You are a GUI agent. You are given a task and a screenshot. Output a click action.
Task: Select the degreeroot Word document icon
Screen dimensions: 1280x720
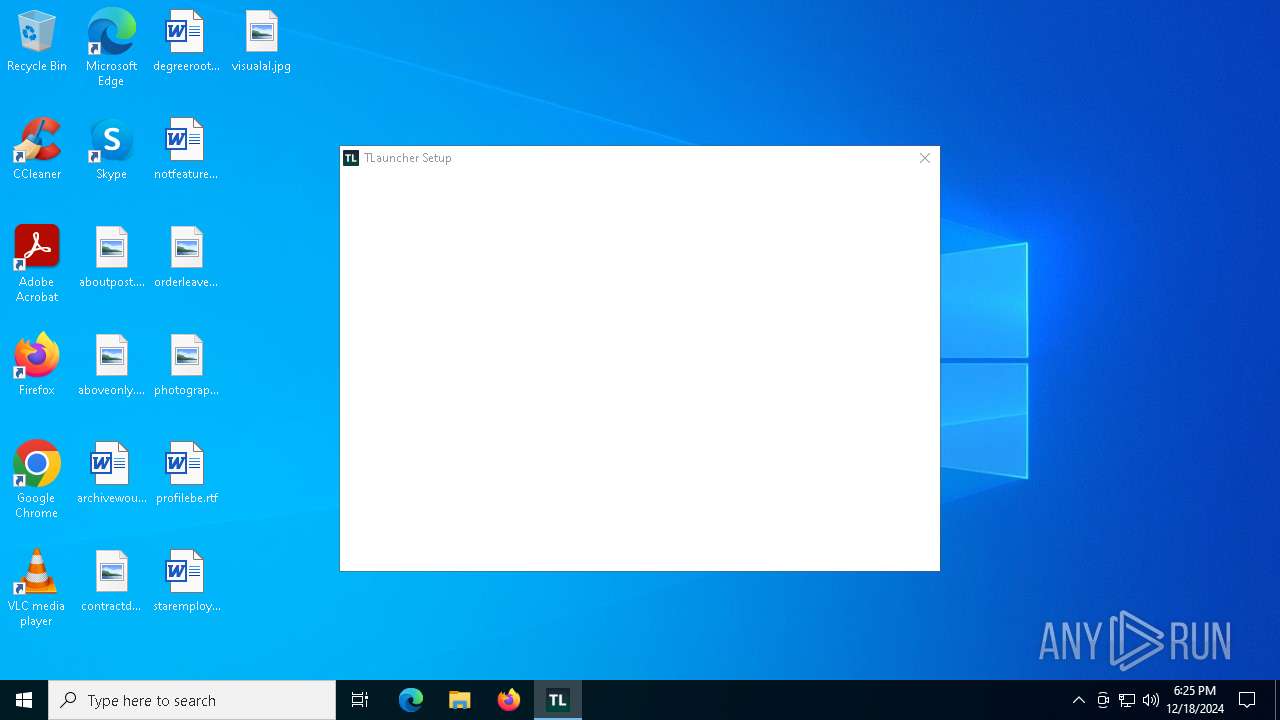coord(186,42)
